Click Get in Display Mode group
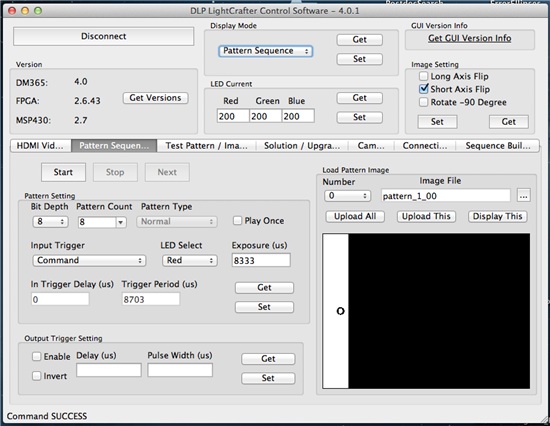Image resolution: width=550 pixels, height=426 pixels. pos(360,40)
